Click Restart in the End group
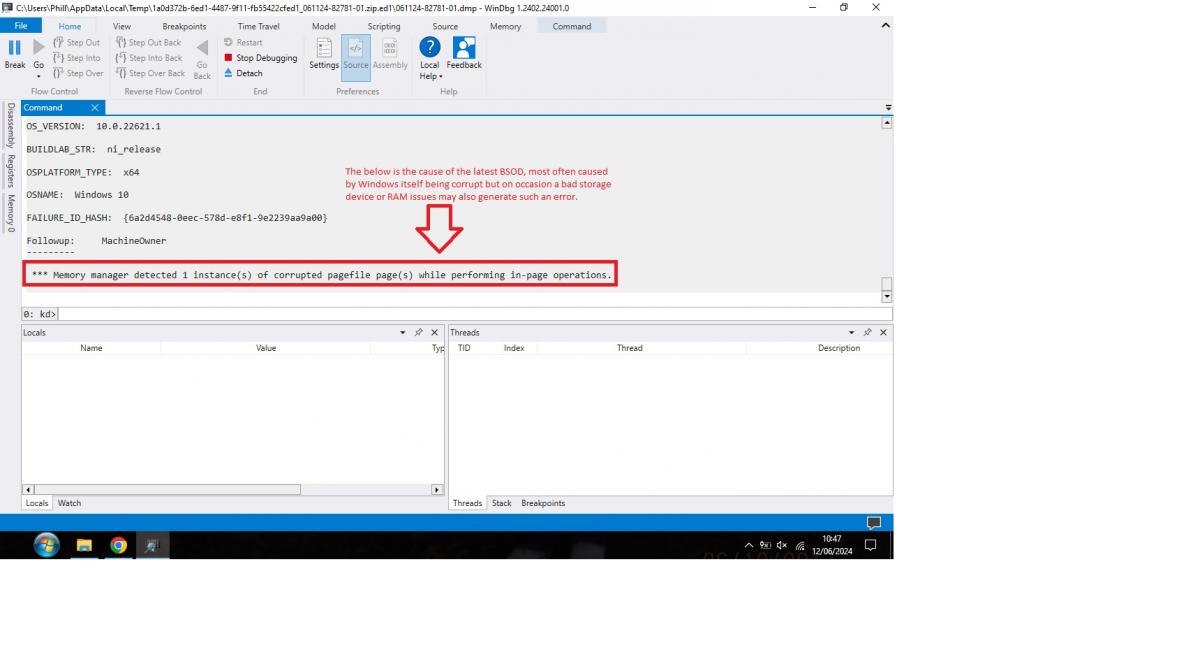 pos(243,42)
